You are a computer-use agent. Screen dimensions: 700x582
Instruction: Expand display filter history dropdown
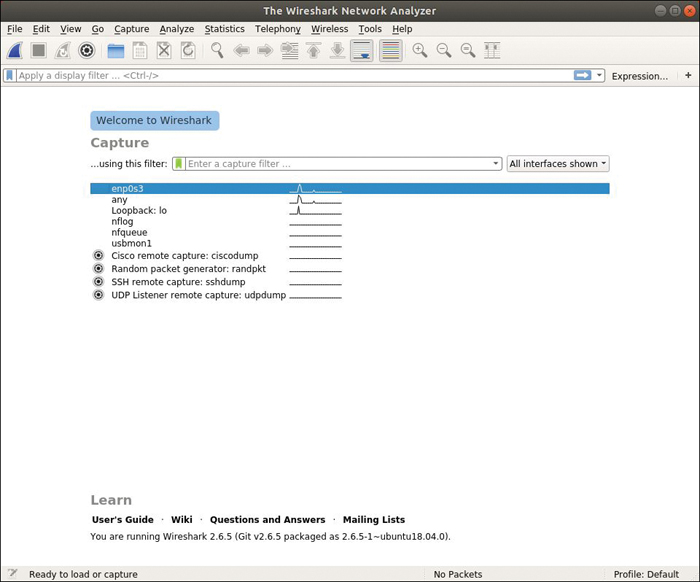pos(599,75)
